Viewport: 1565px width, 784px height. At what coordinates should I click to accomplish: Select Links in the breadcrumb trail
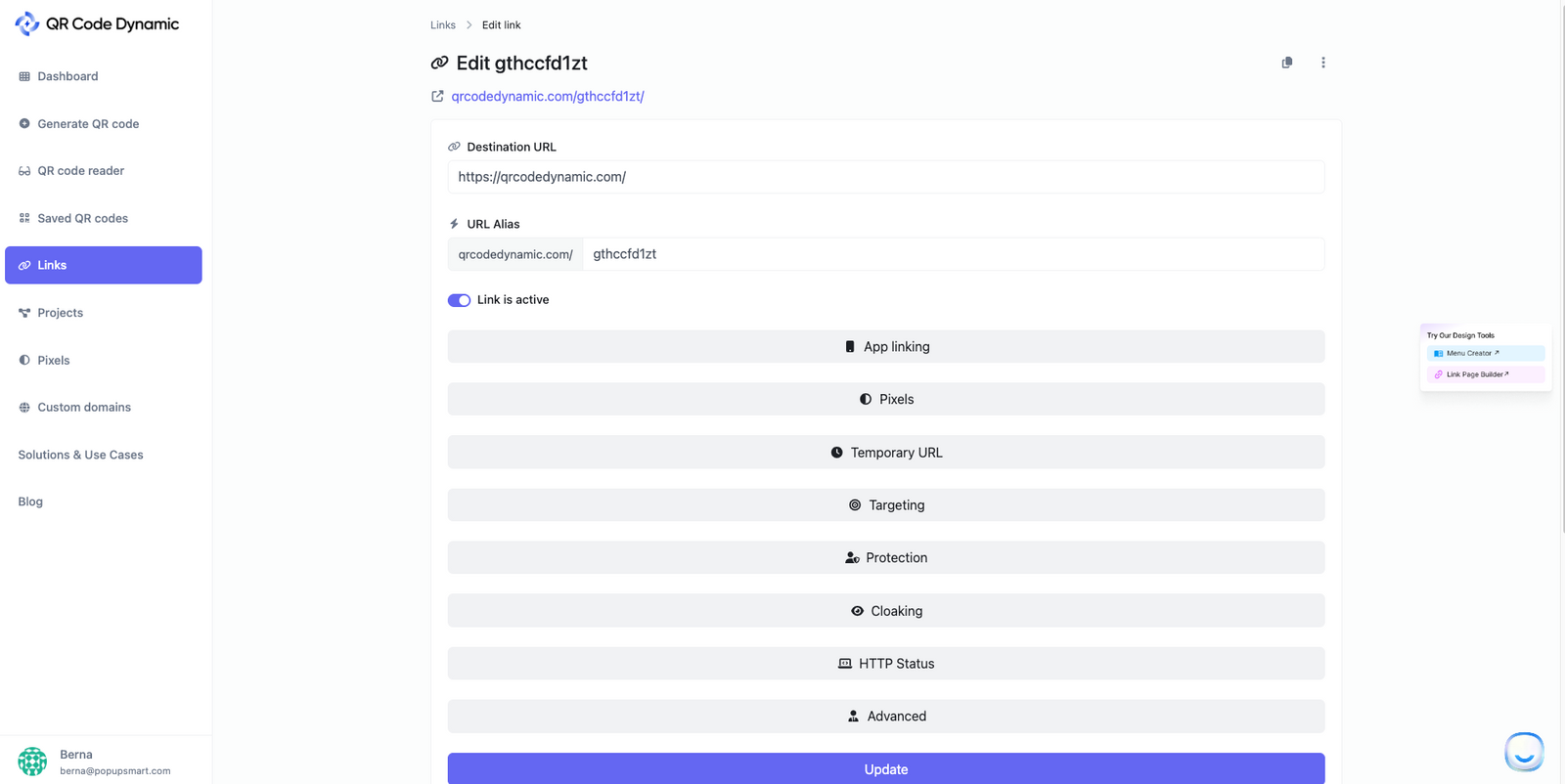pos(442,24)
